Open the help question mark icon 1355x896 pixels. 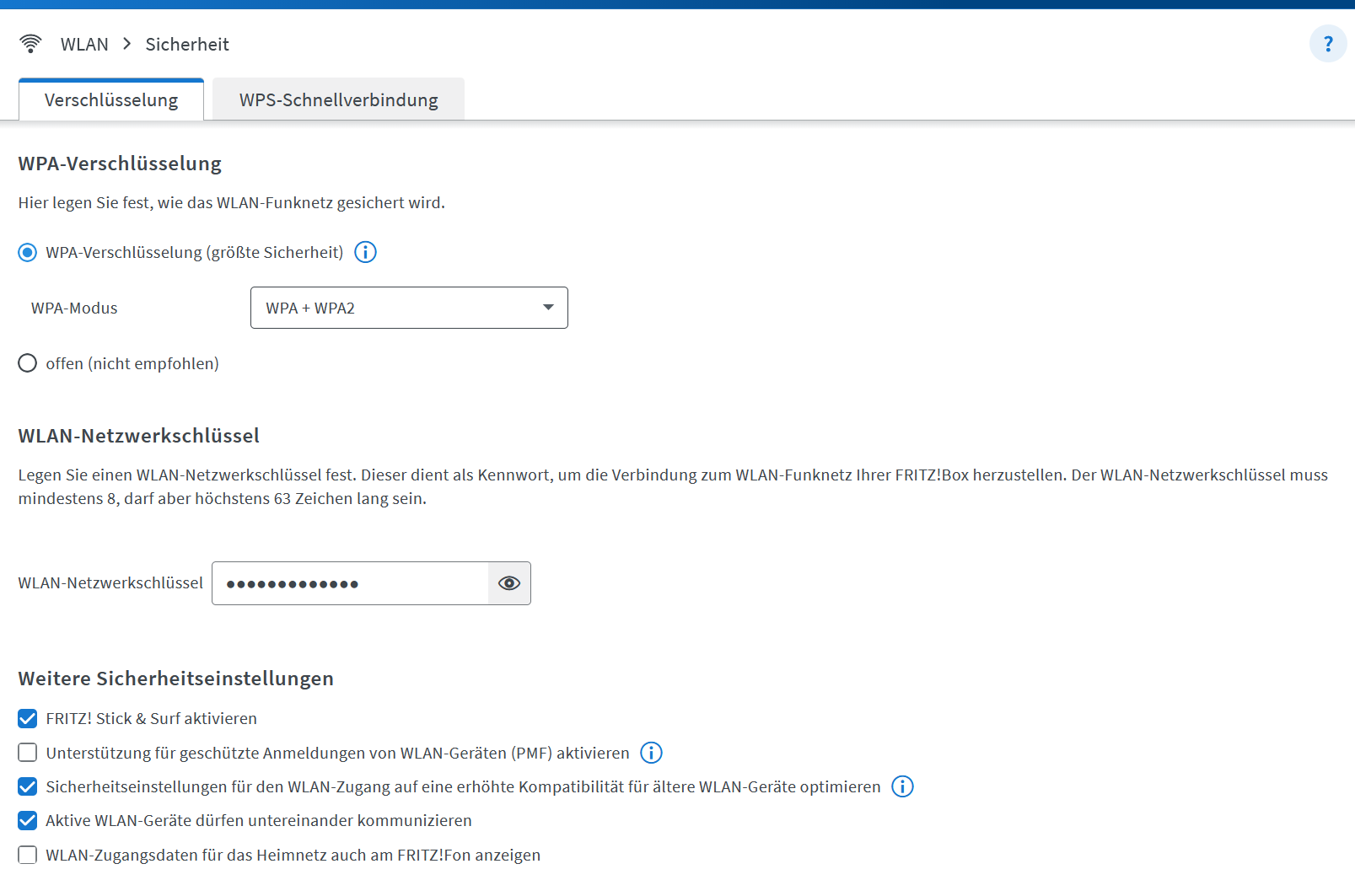pyautogui.click(x=1328, y=44)
